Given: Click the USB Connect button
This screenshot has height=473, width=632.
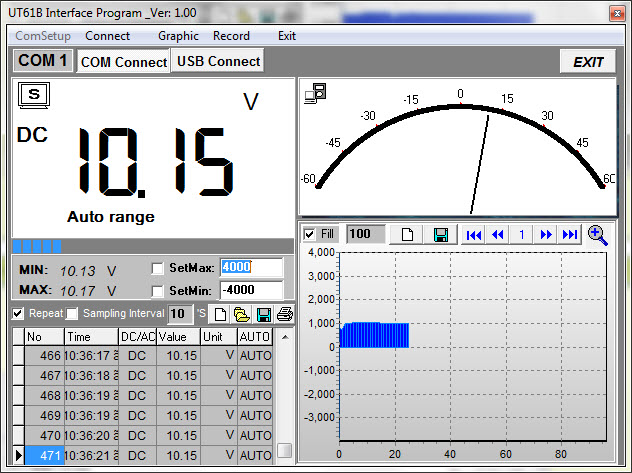Looking at the screenshot, I should (x=218, y=61).
